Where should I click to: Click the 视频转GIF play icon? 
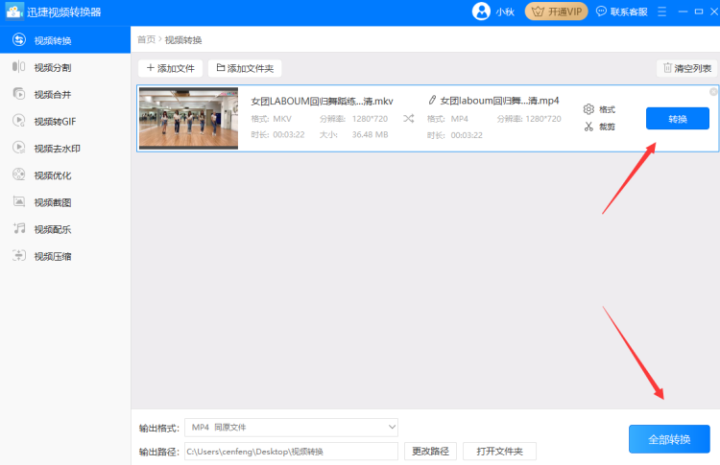pos(19,121)
